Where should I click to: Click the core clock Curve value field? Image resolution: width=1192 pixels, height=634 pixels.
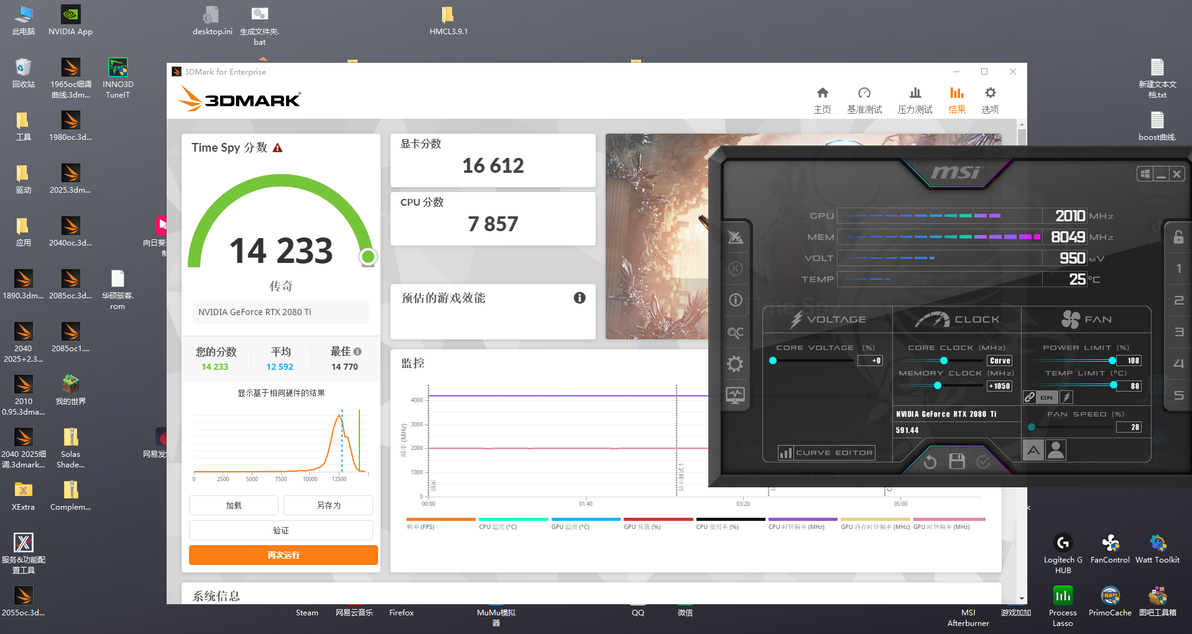point(999,360)
